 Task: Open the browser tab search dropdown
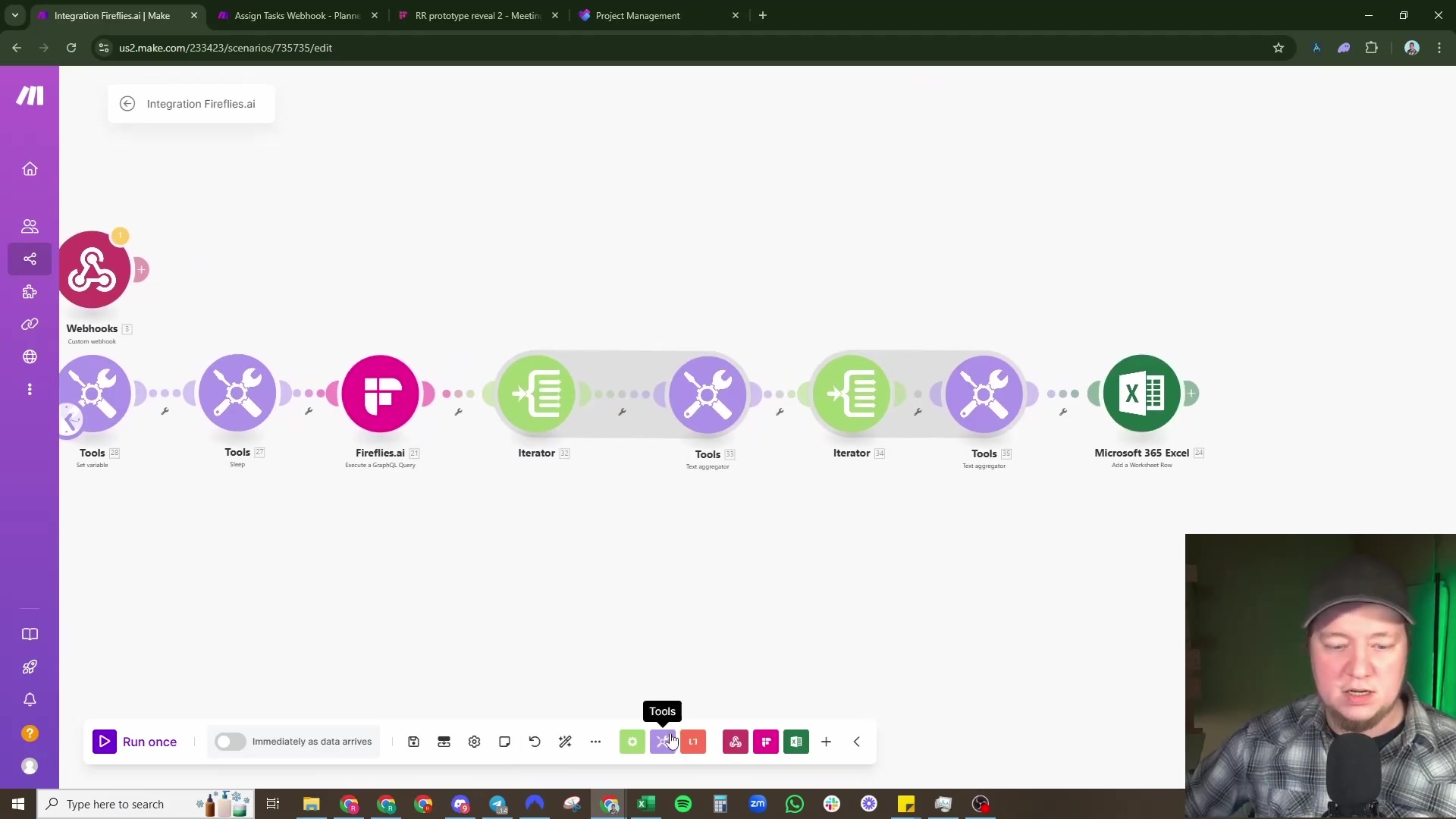(x=14, y=15)
